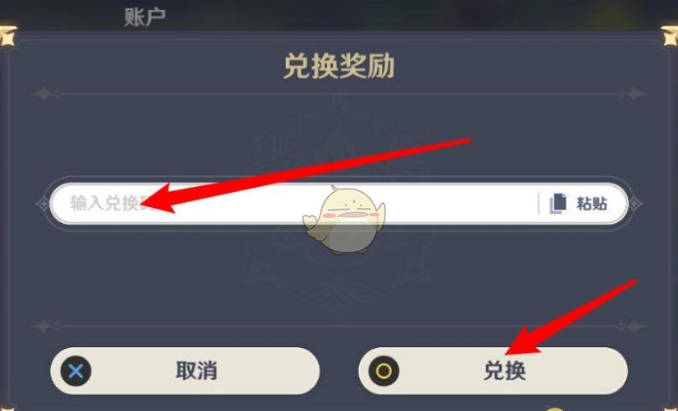Click left diamond ornament on lower divider
This screenshot has height=411, width=678.
[x=43, y=326]
